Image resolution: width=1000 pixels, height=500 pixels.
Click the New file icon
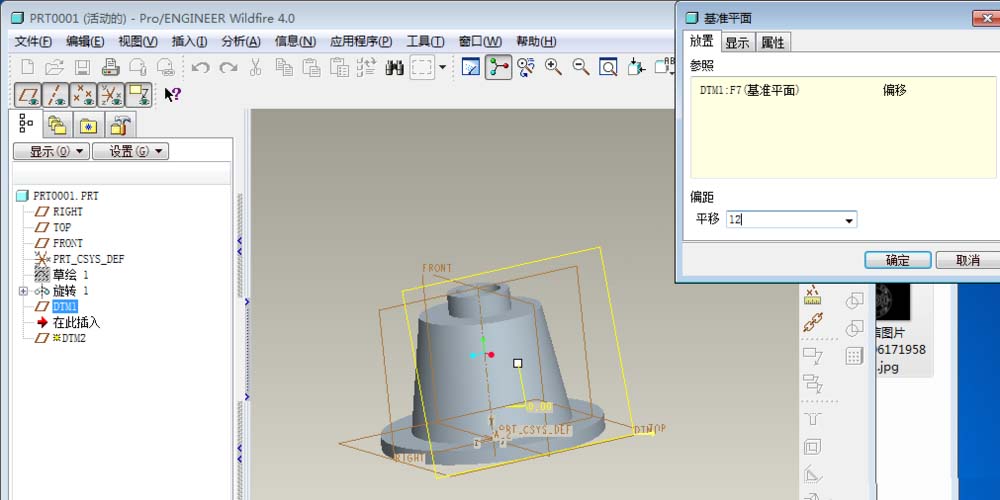coord(27,67)
